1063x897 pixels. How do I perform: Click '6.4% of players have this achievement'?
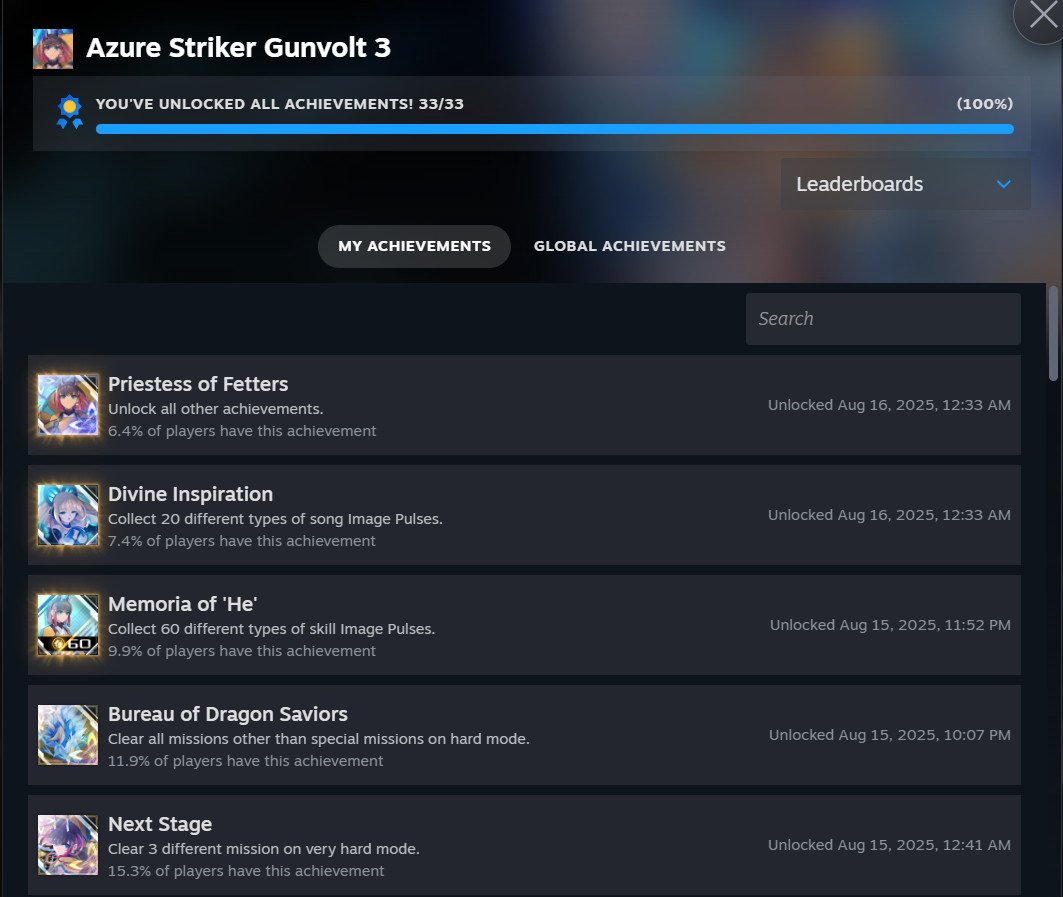point(242,431)
